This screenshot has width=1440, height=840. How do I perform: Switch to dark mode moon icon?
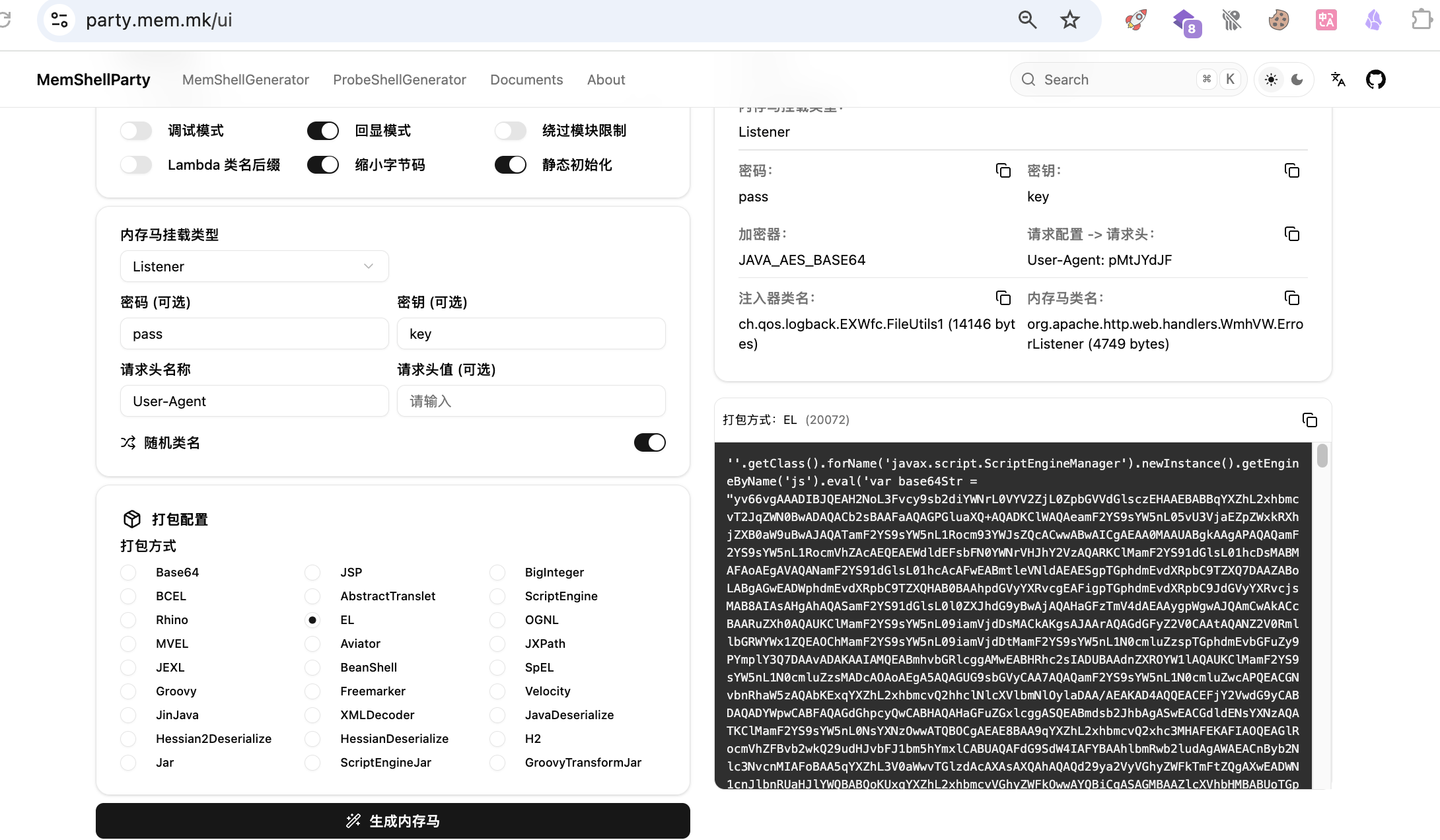click(1297, 80)
